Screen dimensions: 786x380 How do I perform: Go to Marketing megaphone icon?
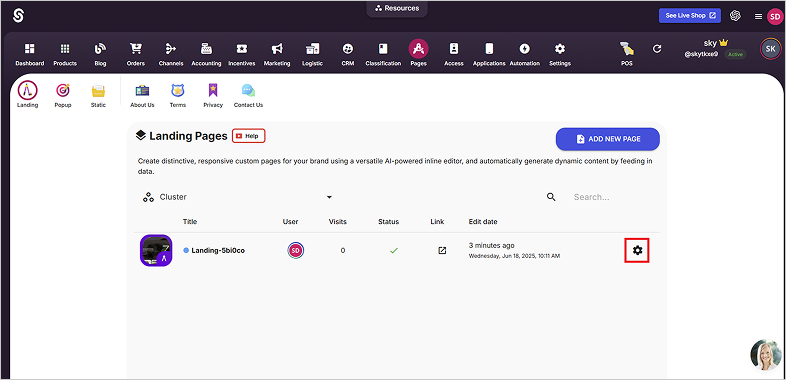277,49
